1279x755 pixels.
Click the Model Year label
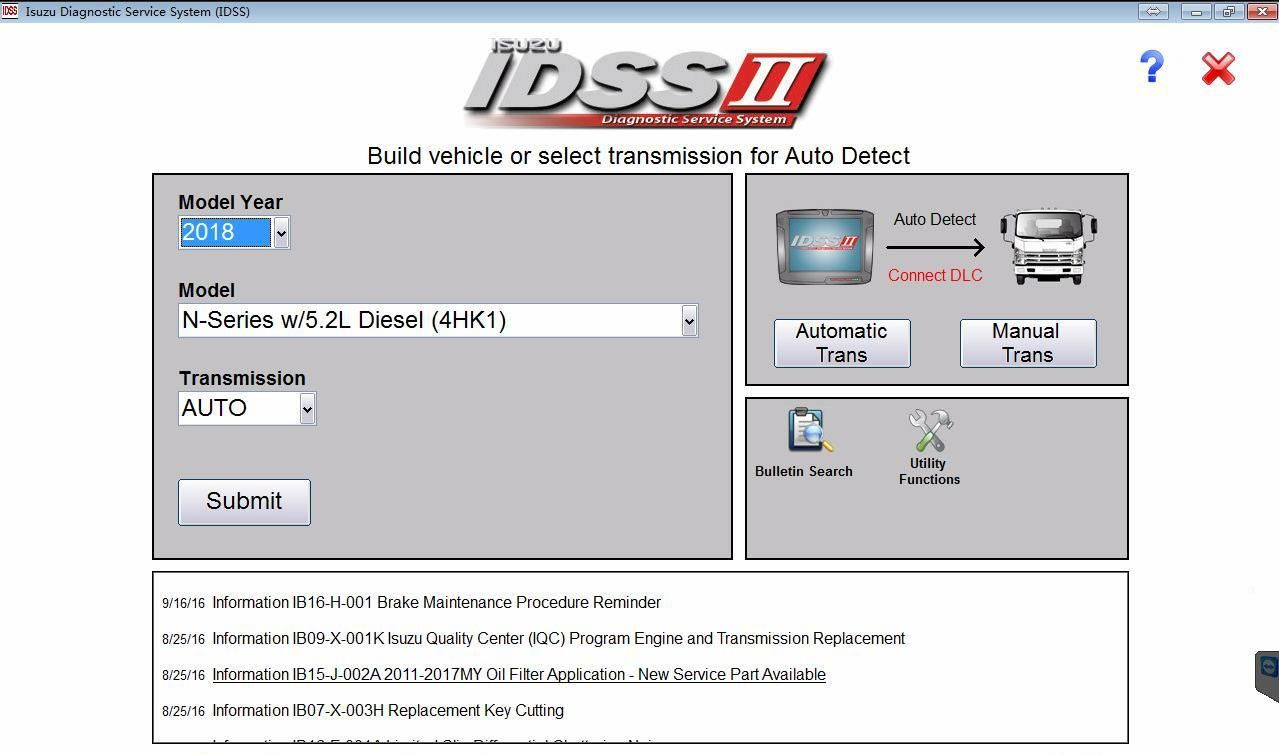230,202
